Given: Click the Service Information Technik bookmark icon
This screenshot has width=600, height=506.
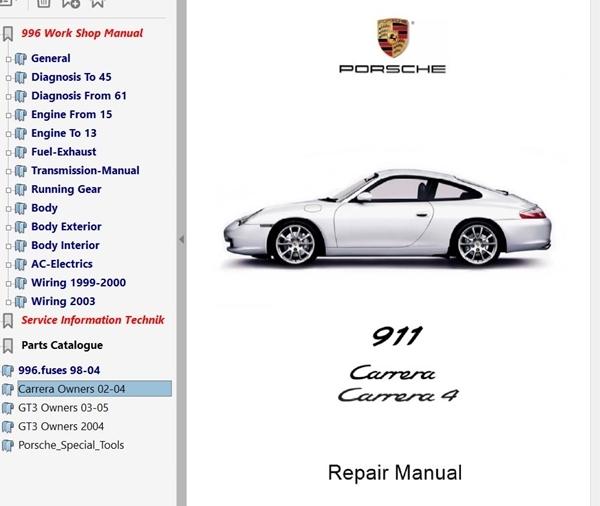Looking at the screenshot, I should [8, 321].
